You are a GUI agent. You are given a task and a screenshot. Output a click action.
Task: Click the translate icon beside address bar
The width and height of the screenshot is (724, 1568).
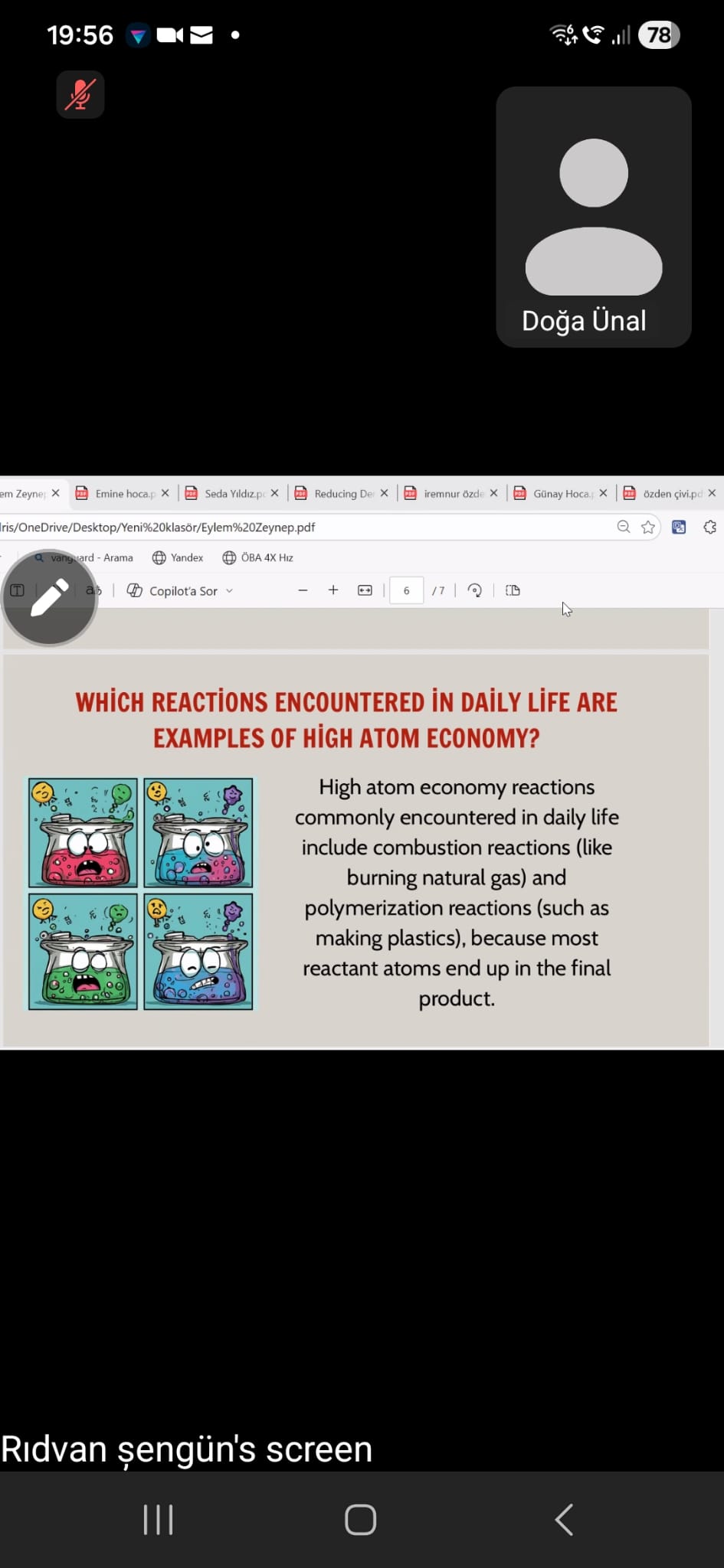(679, 527)
